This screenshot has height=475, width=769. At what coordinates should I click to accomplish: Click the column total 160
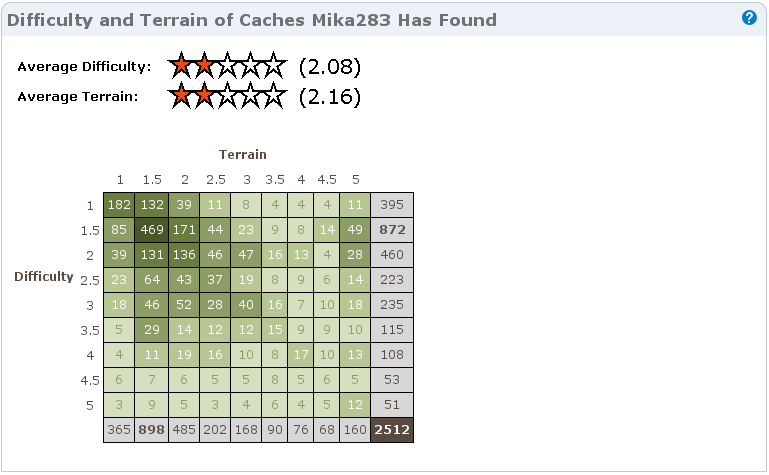tap(355, 430)
